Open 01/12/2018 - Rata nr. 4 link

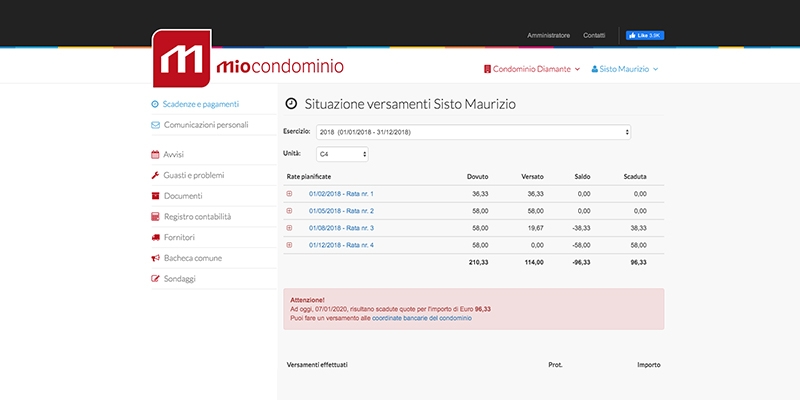(x=341, y=245)
